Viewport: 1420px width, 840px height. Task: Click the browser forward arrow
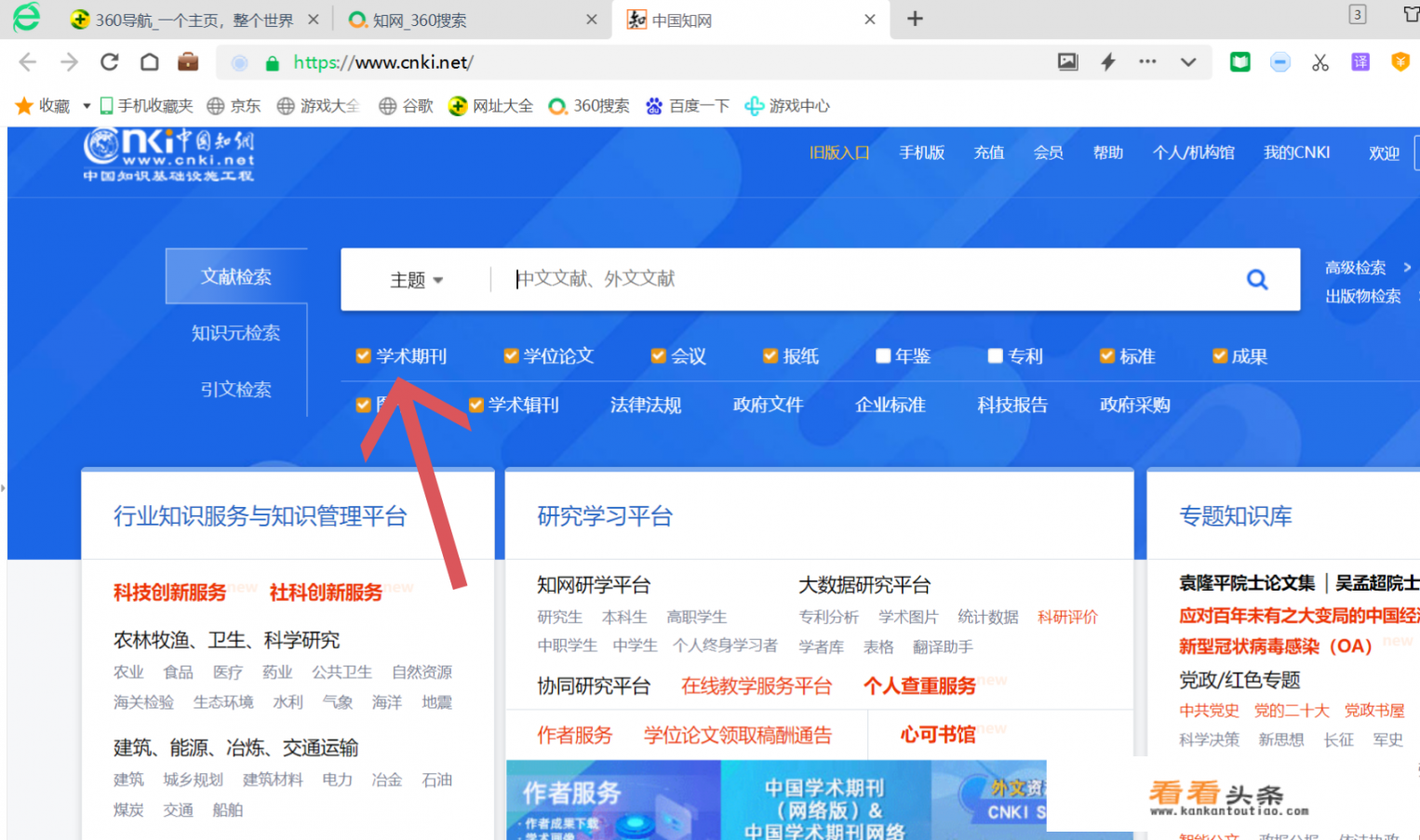[69, 62]
